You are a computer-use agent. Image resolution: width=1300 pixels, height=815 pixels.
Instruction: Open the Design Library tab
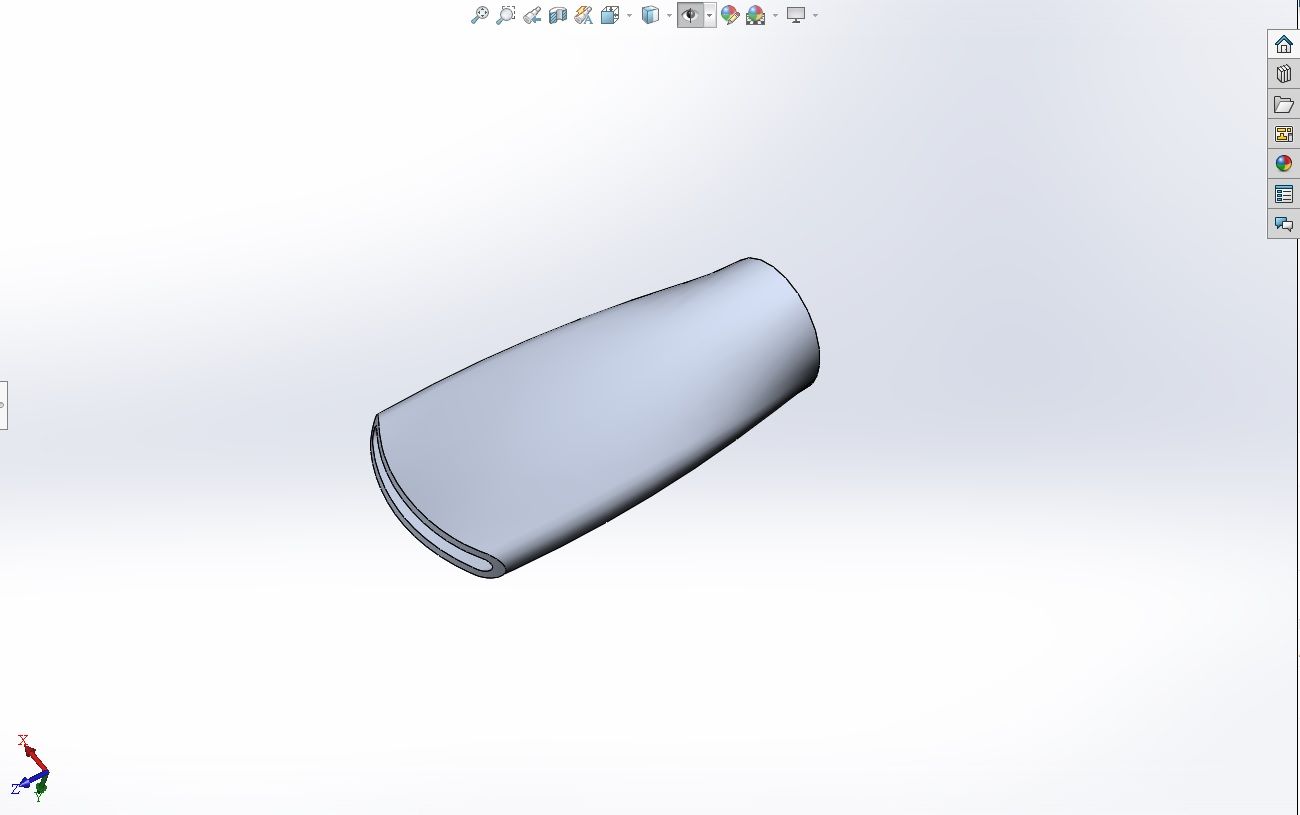pos(1284,74)
